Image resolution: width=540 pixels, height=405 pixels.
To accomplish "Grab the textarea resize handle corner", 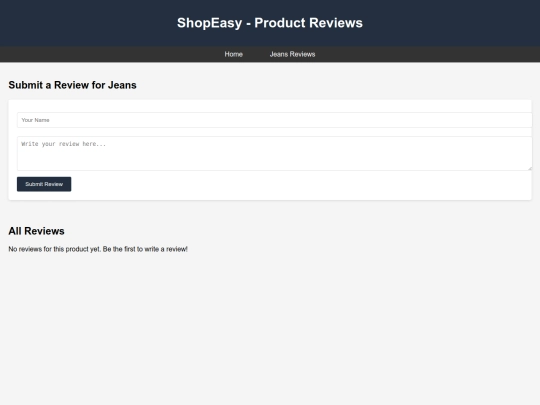I will click(x=530, y=168).
